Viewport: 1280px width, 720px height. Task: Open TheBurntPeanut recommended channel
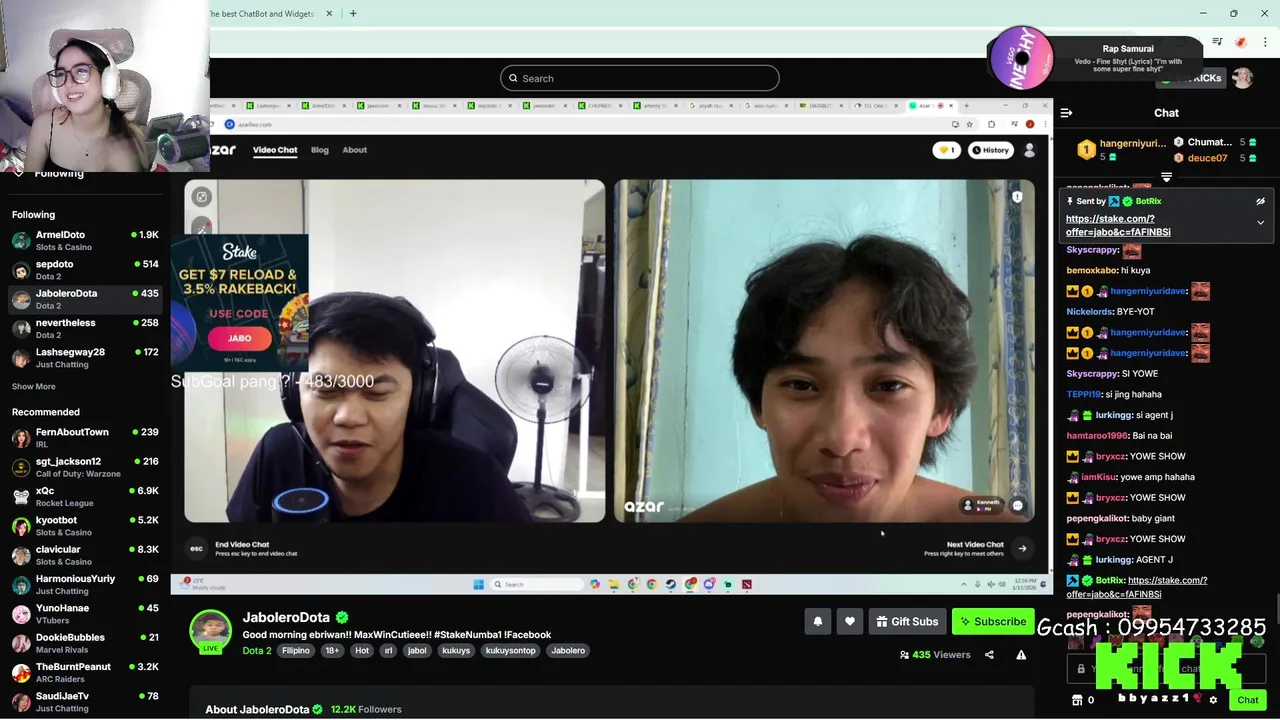(85, 672)
